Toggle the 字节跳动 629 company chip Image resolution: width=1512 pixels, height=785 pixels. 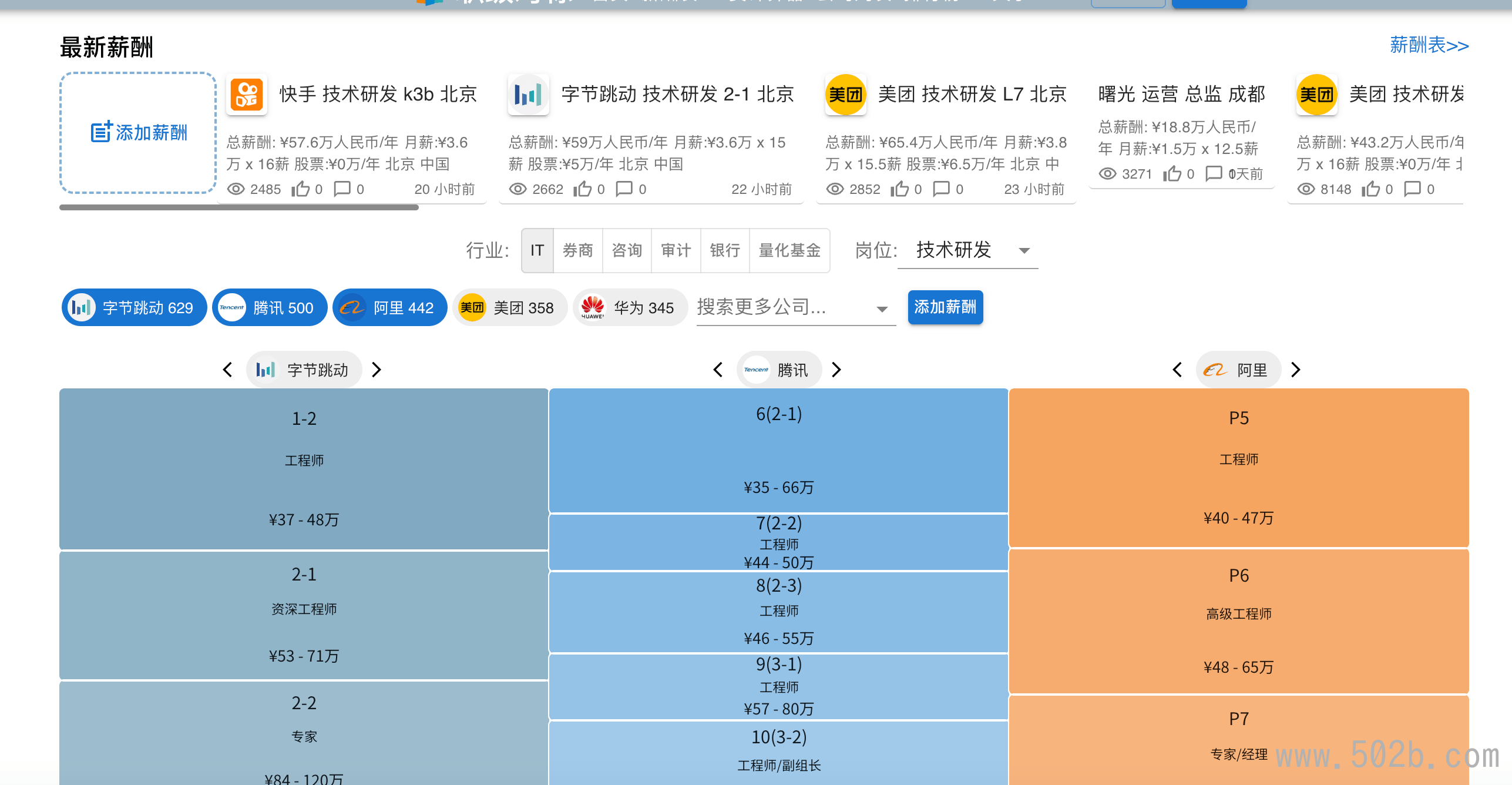click(134, 307)
